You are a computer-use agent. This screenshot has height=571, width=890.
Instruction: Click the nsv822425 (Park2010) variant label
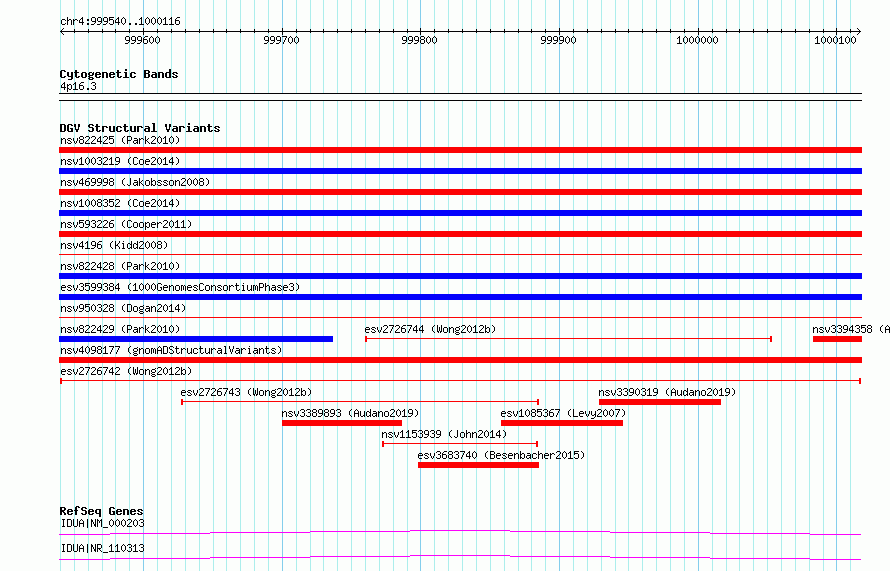click(x=120, y=140)
